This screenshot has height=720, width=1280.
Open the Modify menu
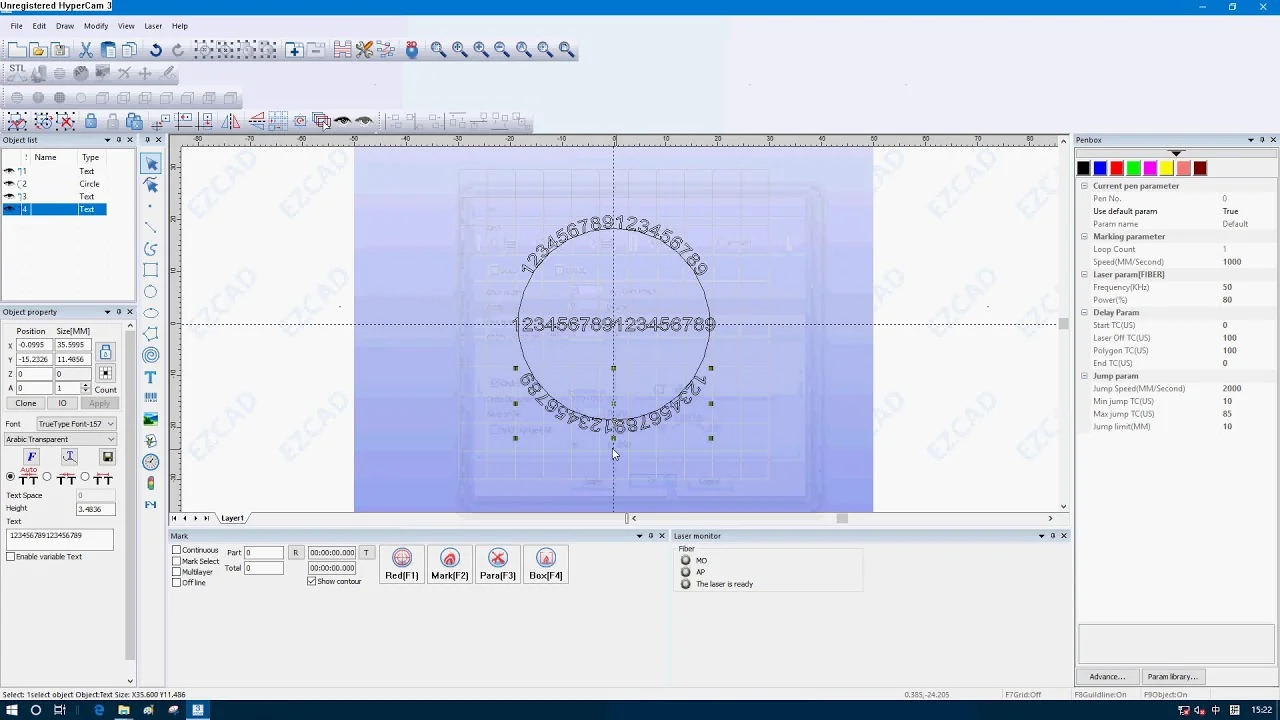(96, 26)
